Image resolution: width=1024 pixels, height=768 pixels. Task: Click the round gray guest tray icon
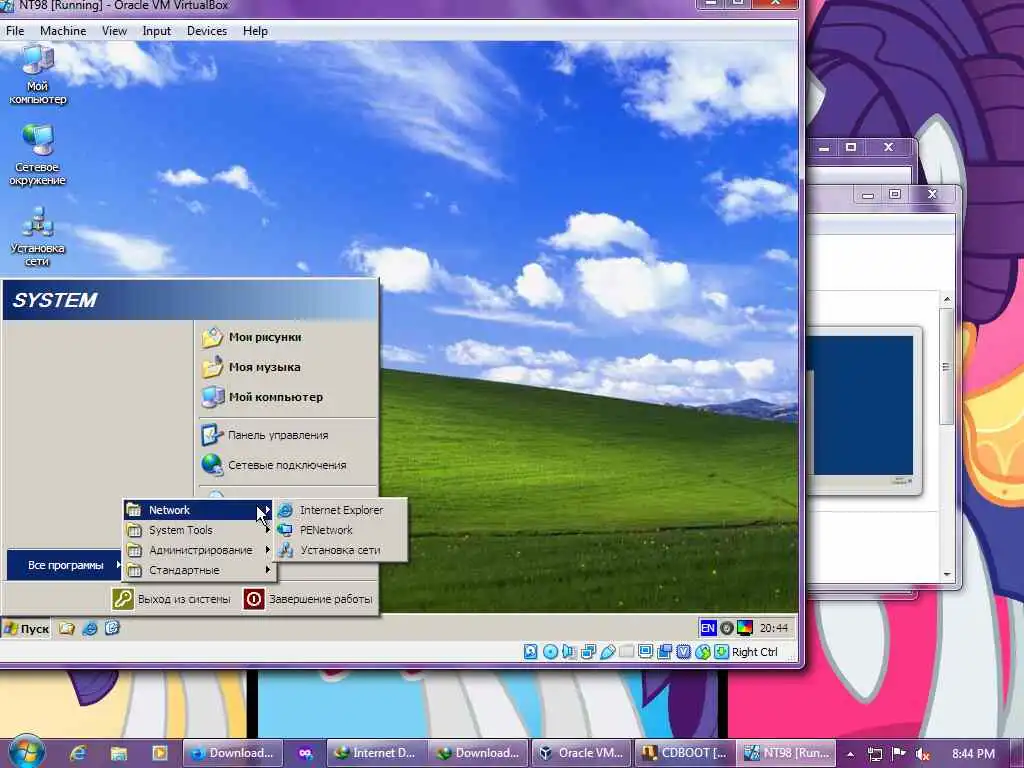(726, 628)
